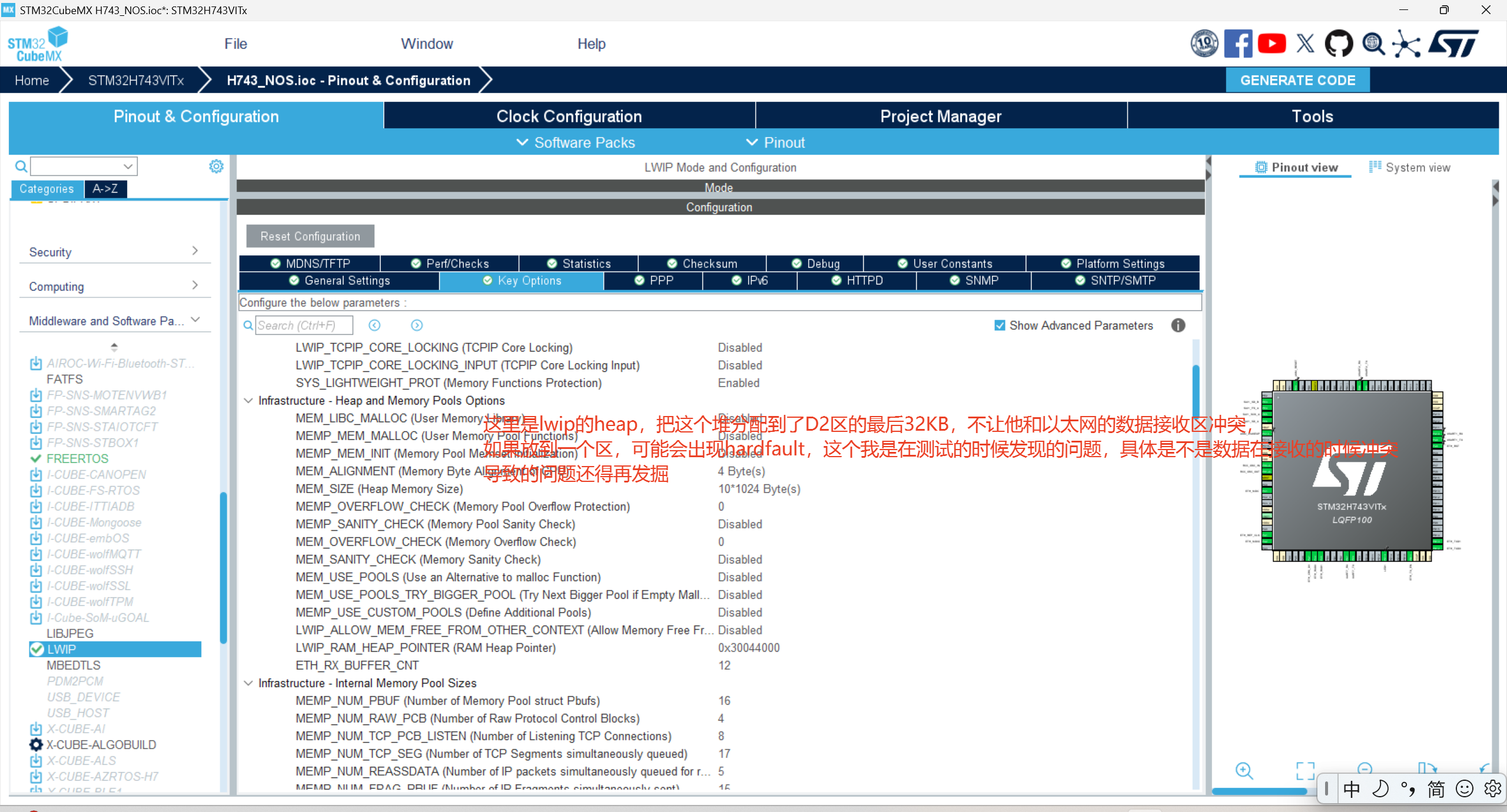This screenshot has height=812, width=1507.
Task: Open the ST Facebook page icon
Action: (1238, 44)
